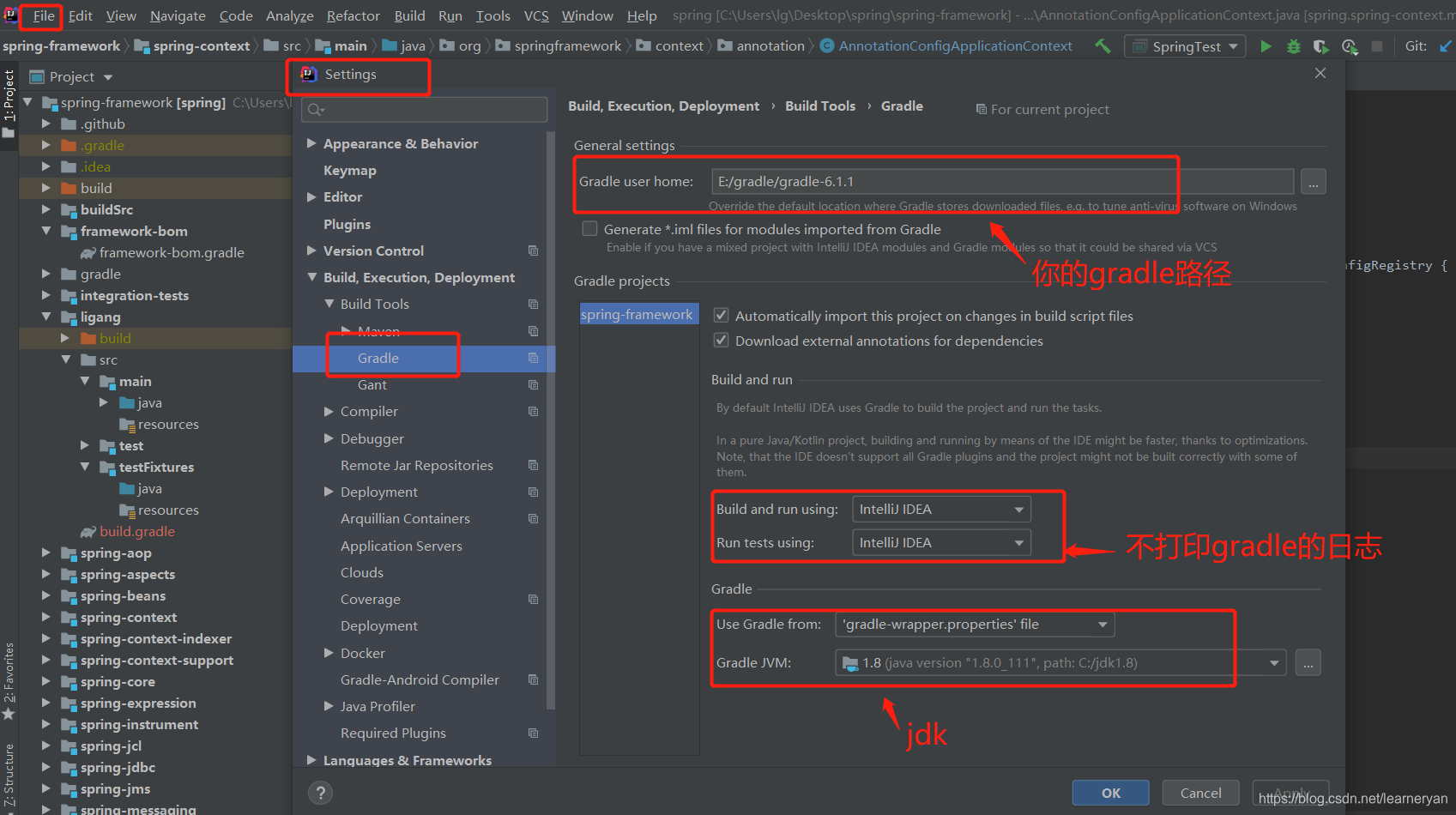The image size is (1456, 815).
Task: Open the Structure side tab
Action: (9, 776)
